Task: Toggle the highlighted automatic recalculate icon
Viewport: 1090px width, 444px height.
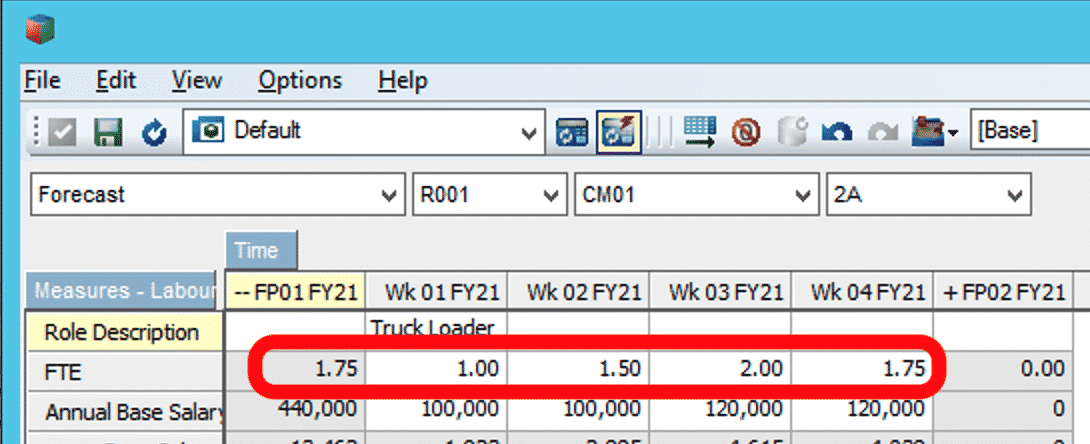Action: 618,131
